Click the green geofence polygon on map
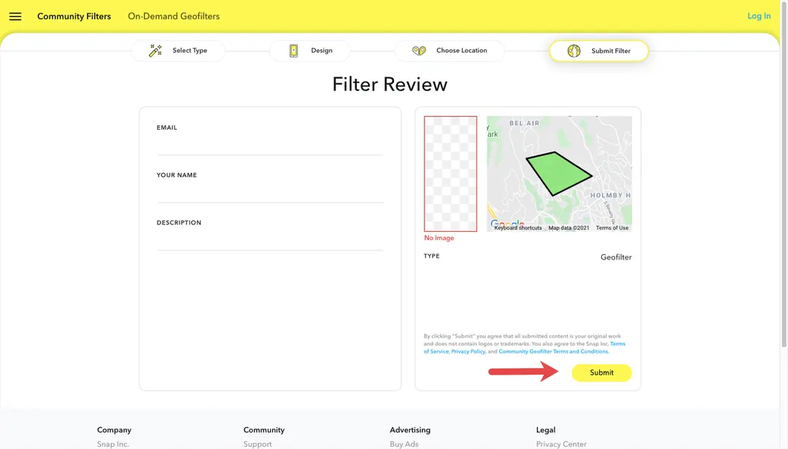788x449 pixels. pos(558,172)
